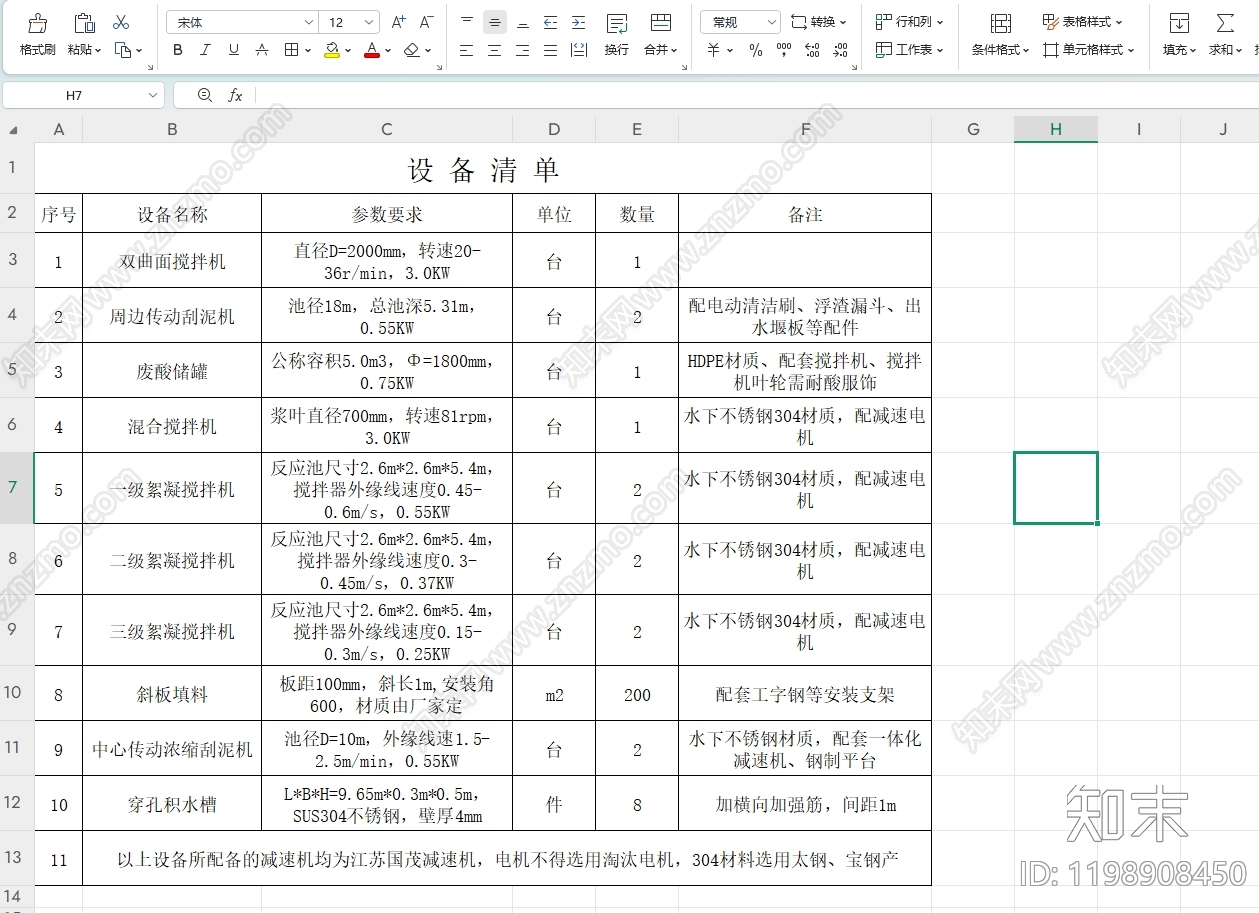This screenshot has width=1259, height=913.
Task: Open number format dropdown (常规)
Action: [740, 22]
